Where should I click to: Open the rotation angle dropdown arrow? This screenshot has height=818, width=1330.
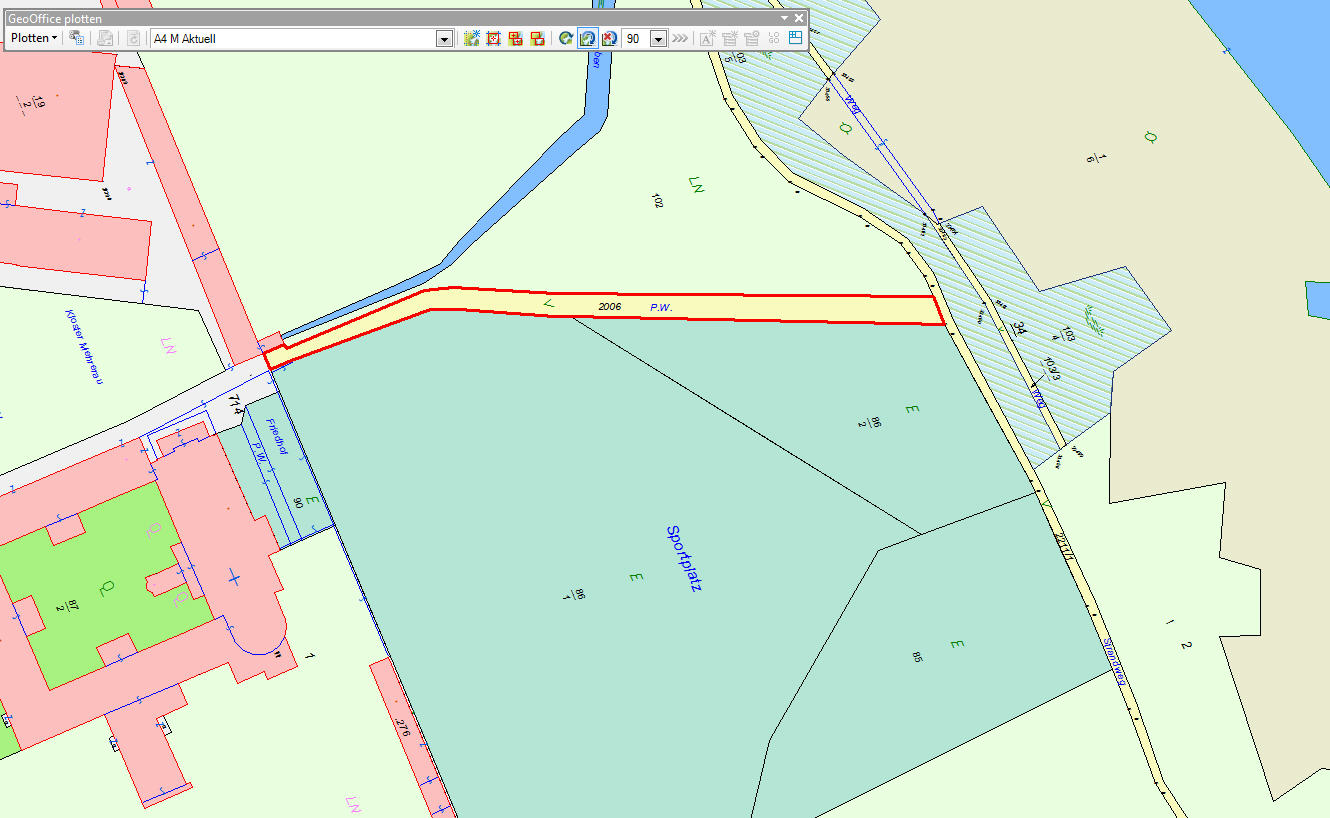pos(658,39)
